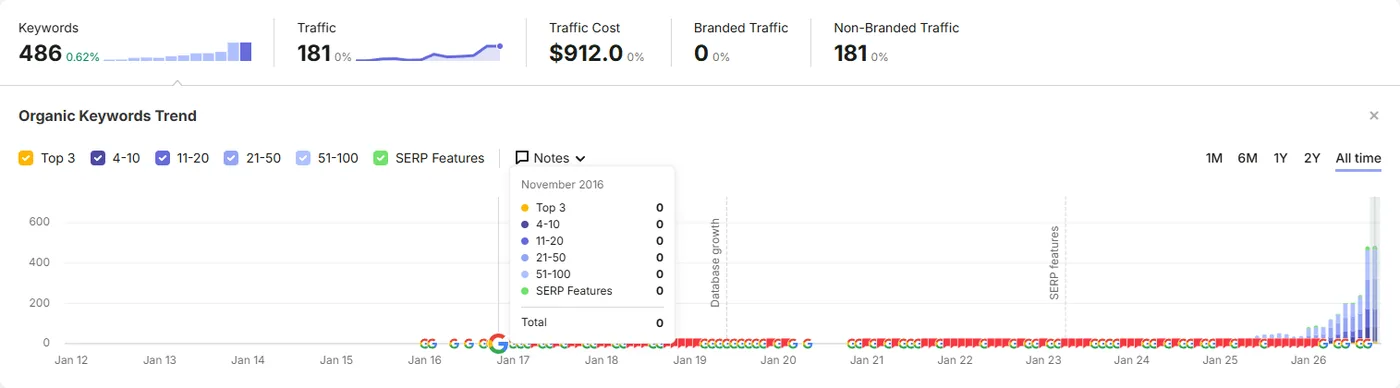Switch the chart range to 1Y
The width and height of the screenshot is (1400, 388).
[1280, 158]
